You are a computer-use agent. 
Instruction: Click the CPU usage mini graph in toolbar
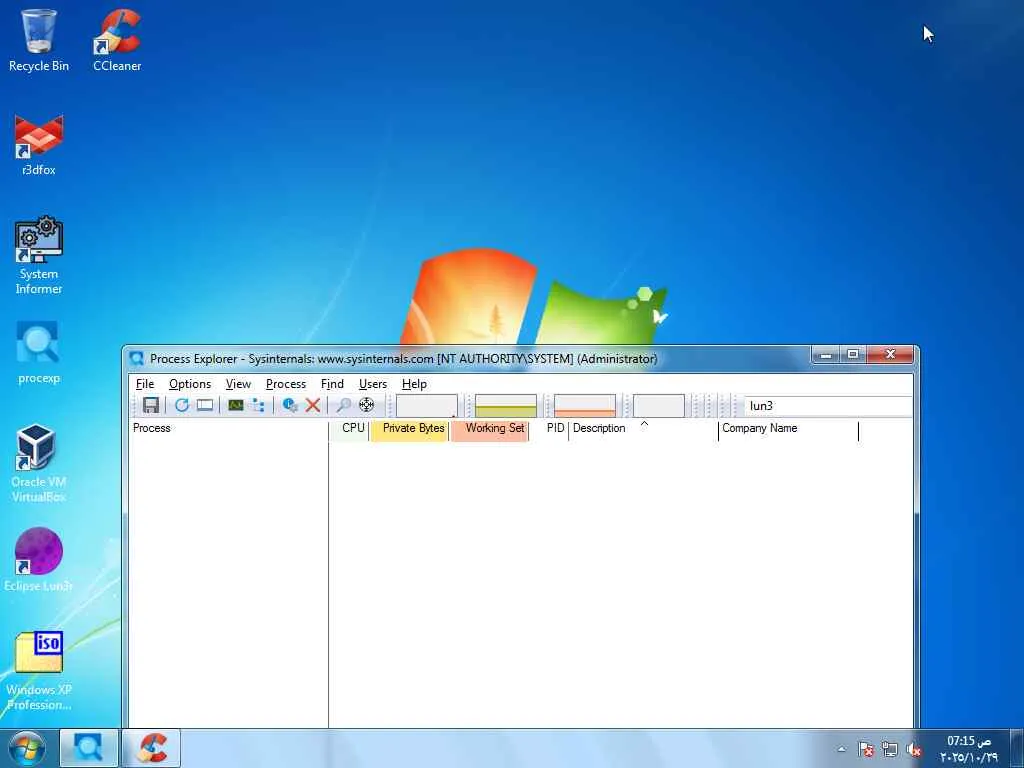pos(426,406)
